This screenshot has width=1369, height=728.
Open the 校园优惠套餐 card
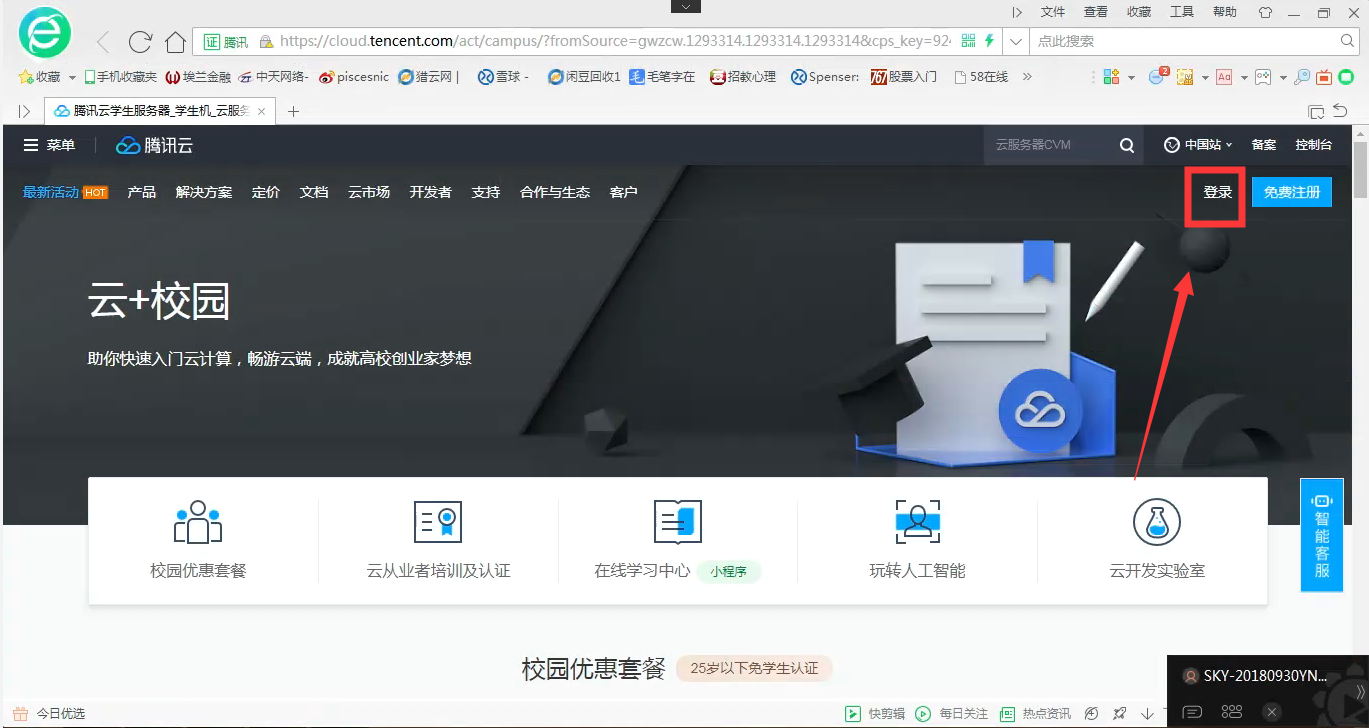[x=198, y=540]
